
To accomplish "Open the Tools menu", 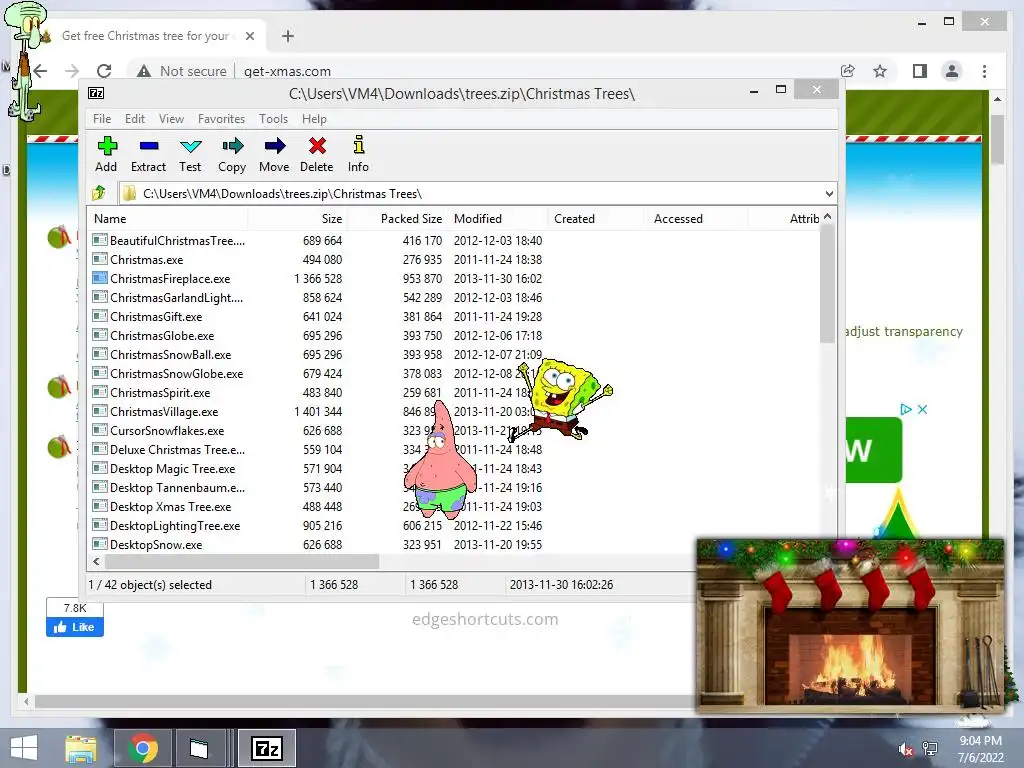I will pyautogui.click(x=273, y=118).
